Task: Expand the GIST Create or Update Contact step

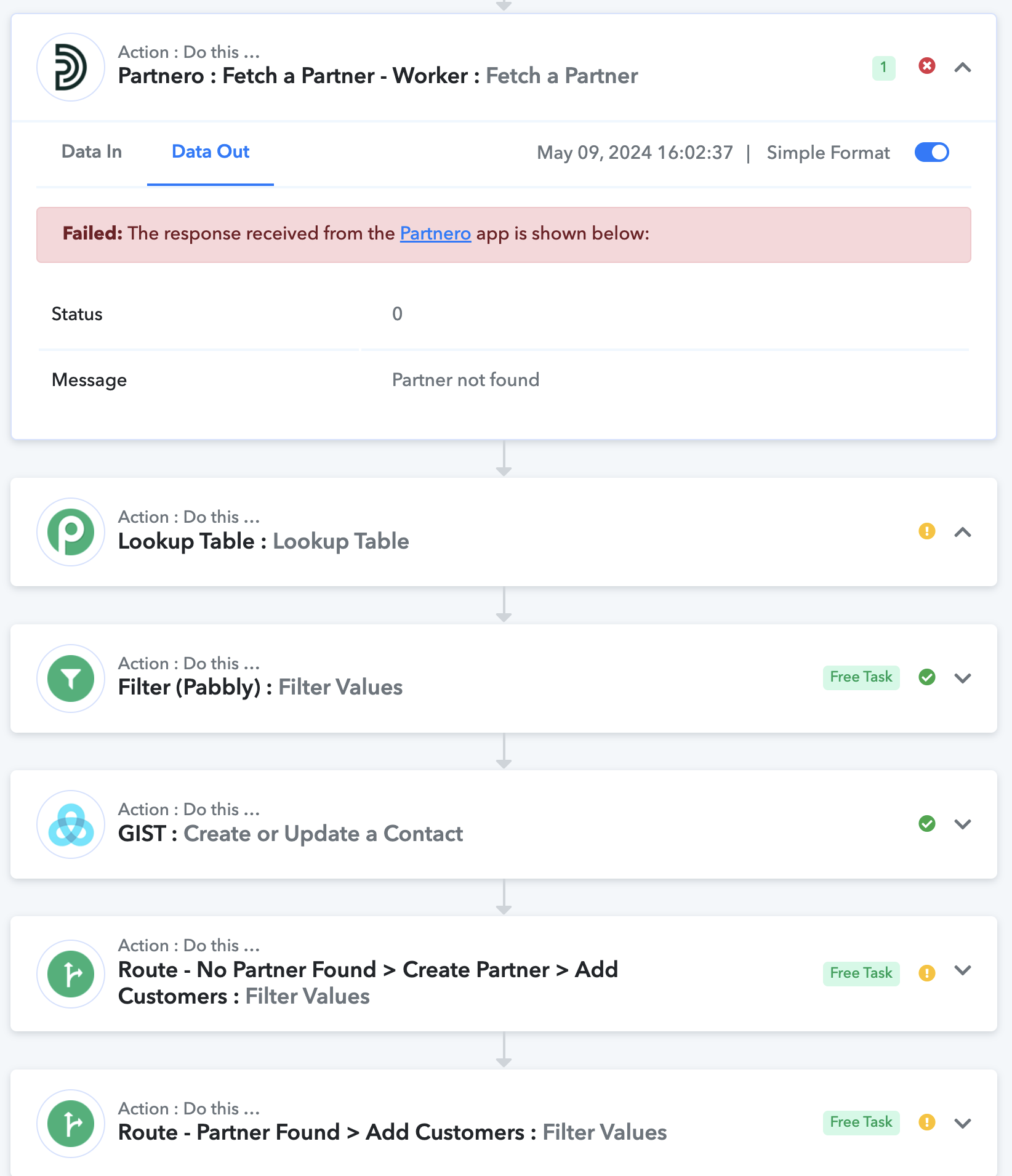Action: coord(963,824)
